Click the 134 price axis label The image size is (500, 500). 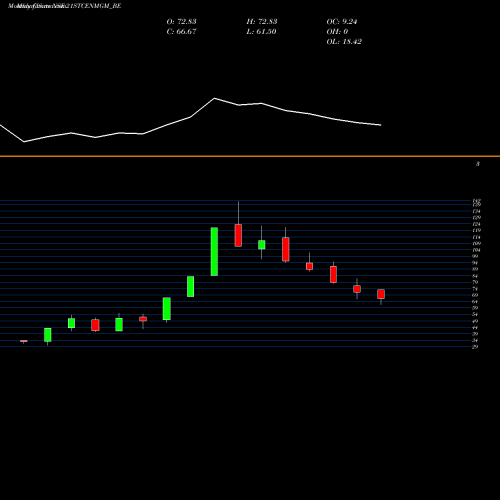click(476, 211)
